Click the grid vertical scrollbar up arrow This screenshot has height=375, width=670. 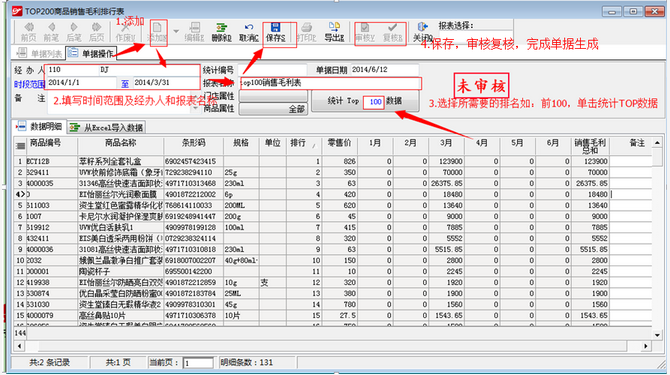(657, 143)
